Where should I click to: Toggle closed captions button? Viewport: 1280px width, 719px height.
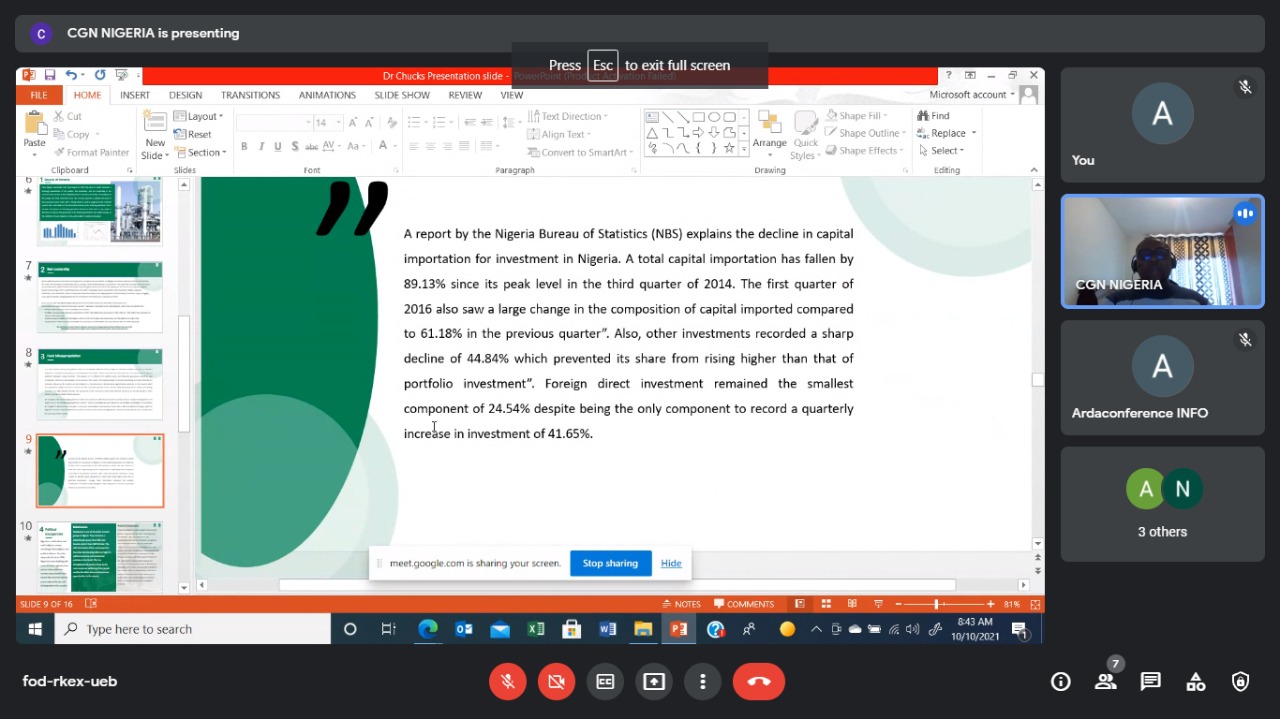(x=605, y=681)
